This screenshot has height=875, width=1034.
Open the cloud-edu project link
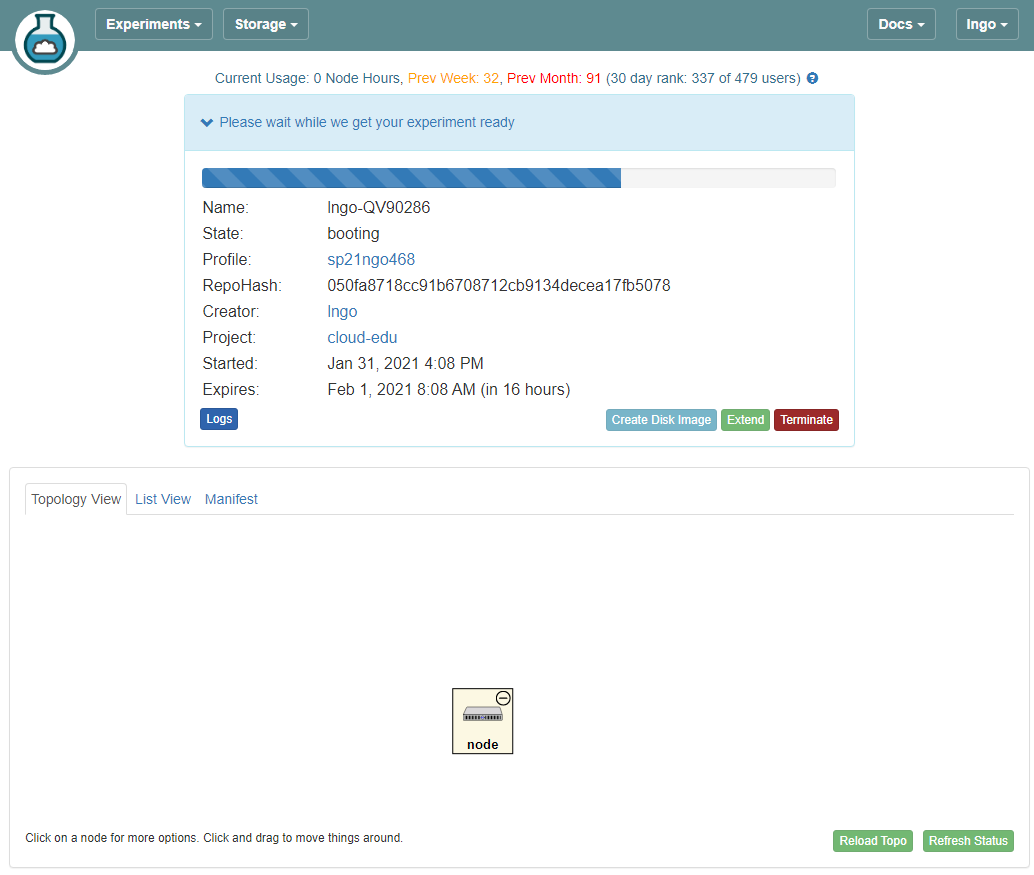(x=362, y=337)
